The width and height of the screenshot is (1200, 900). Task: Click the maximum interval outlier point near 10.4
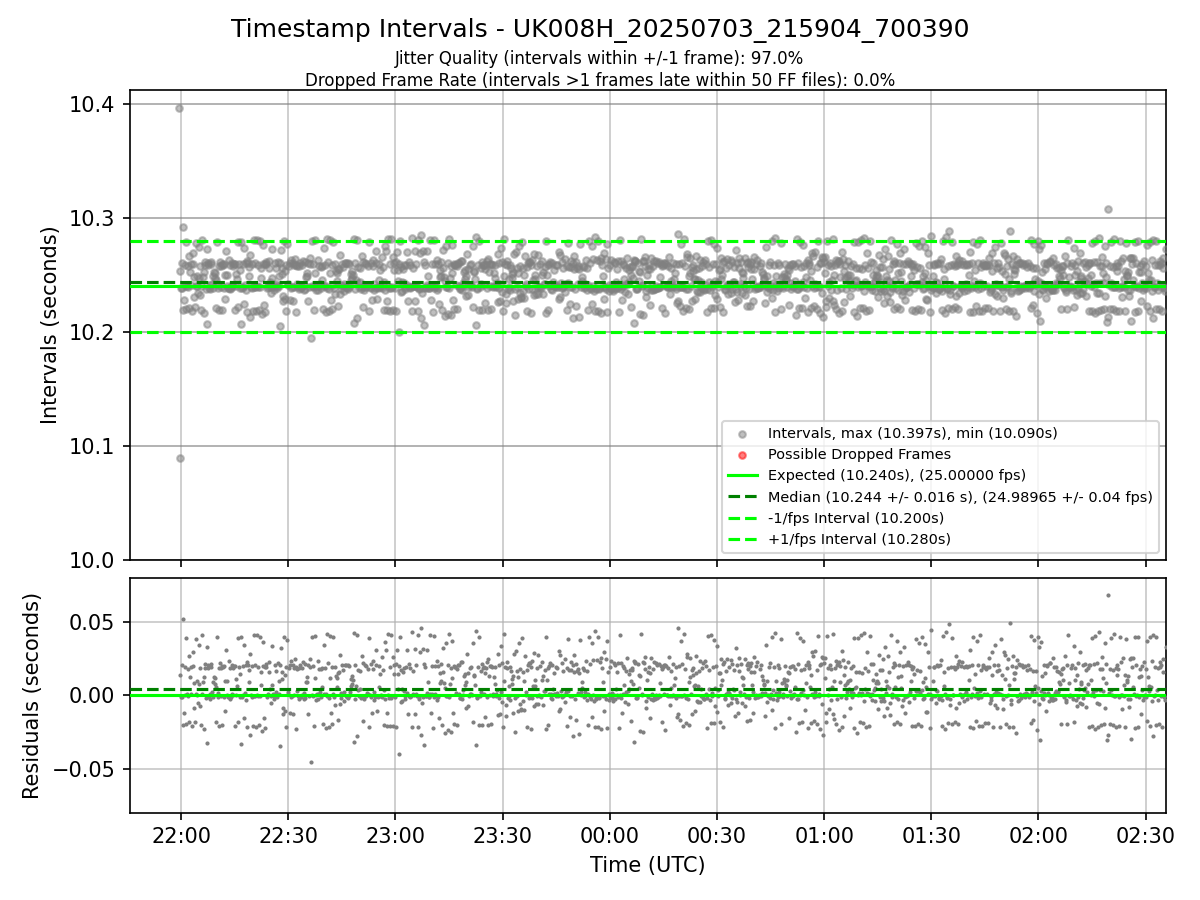(x=180, y=108)
